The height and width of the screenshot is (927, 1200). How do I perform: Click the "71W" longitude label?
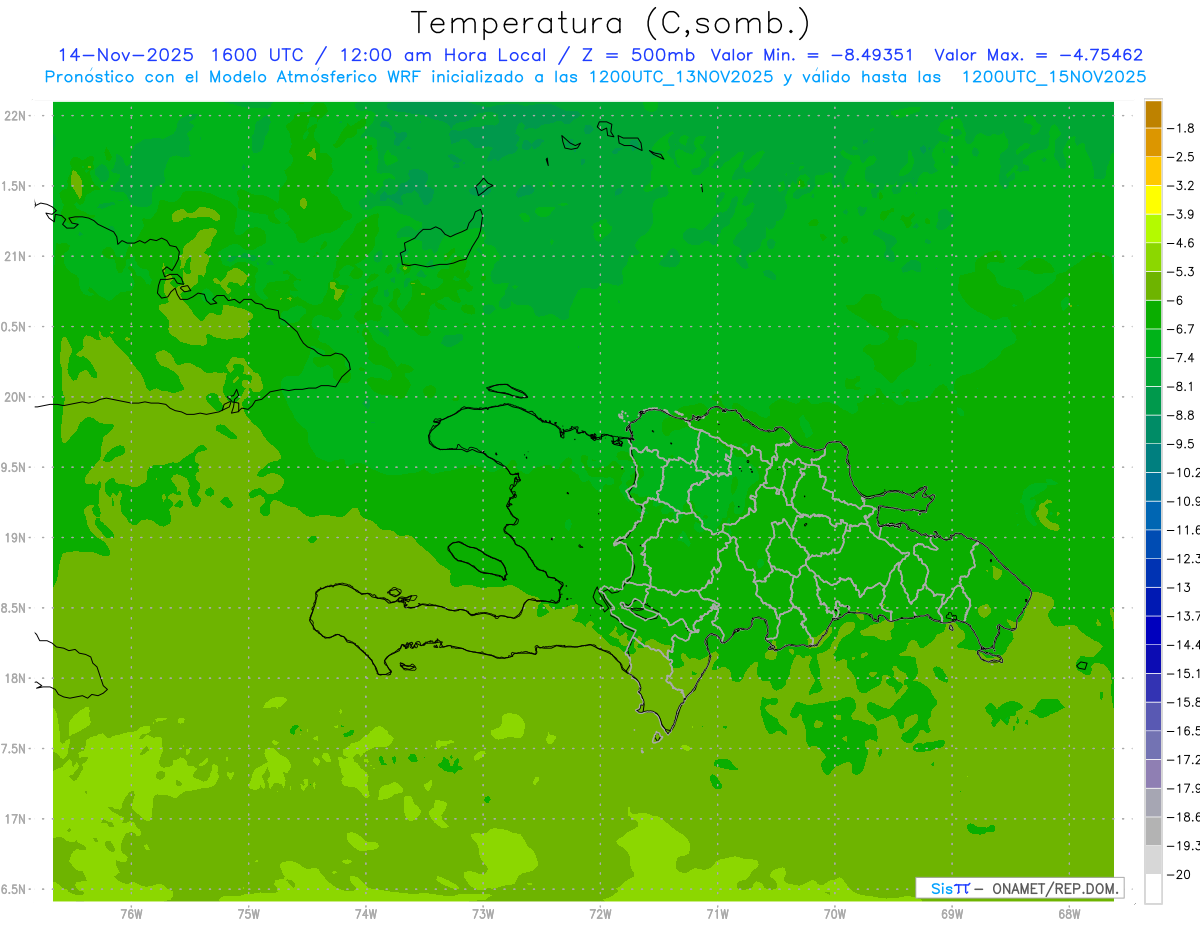click(717, 913)
